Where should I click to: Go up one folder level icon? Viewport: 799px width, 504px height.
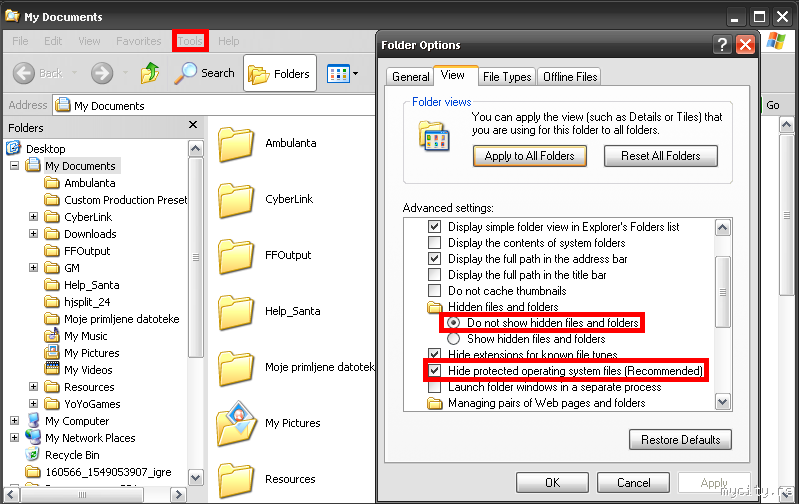tap(150, 73)
